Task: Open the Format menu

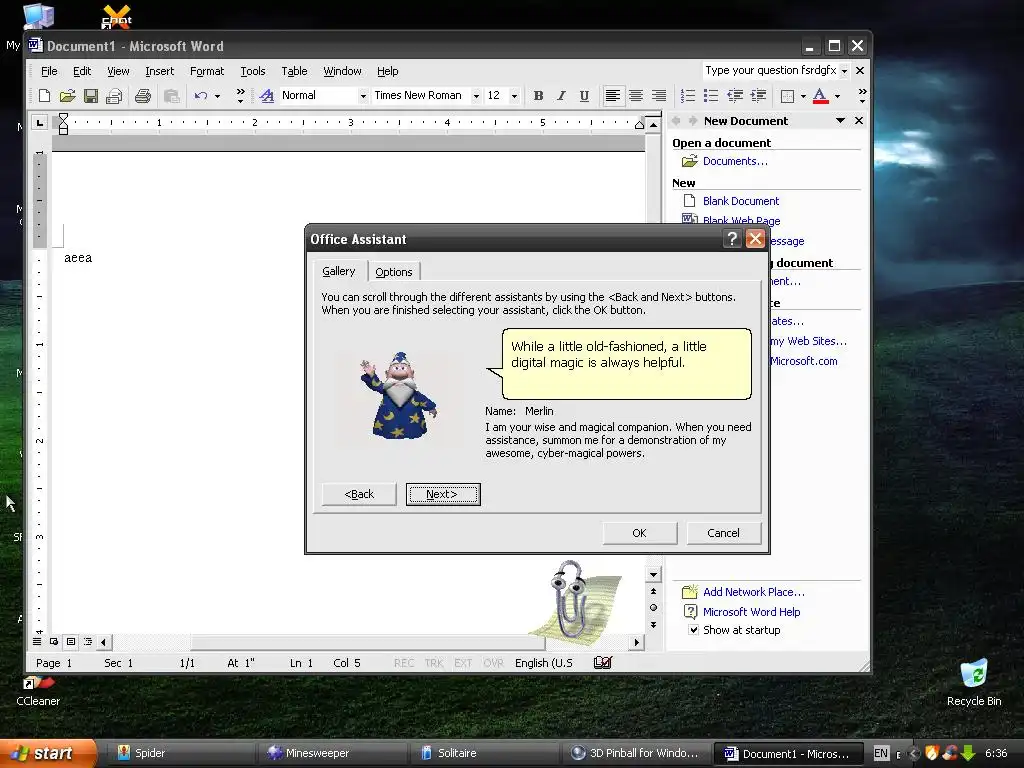Action: pos(207,71)
